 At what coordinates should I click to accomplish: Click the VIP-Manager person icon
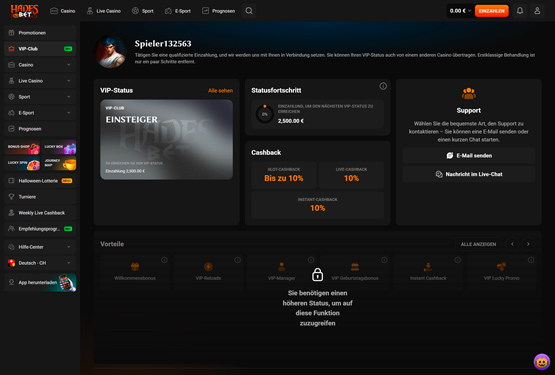281,266
